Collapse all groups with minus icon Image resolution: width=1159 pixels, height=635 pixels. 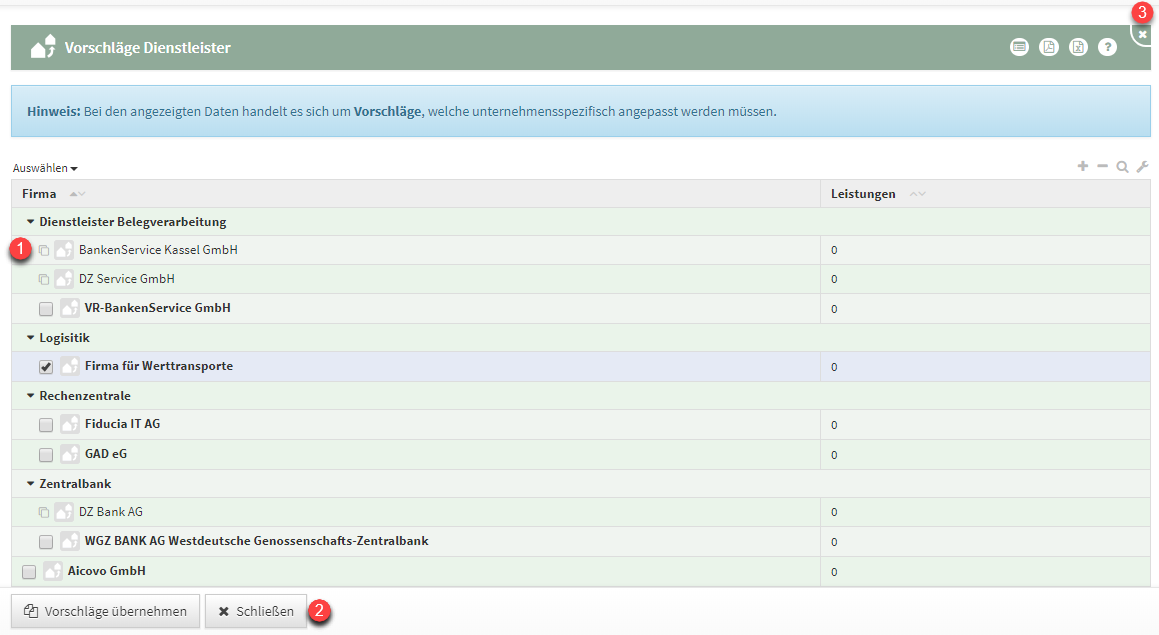[x=1102, y=166]
